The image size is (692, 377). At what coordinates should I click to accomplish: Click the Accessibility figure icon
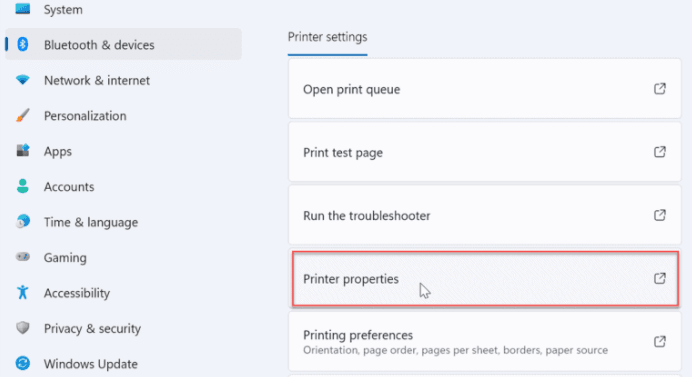pos(23,292)
